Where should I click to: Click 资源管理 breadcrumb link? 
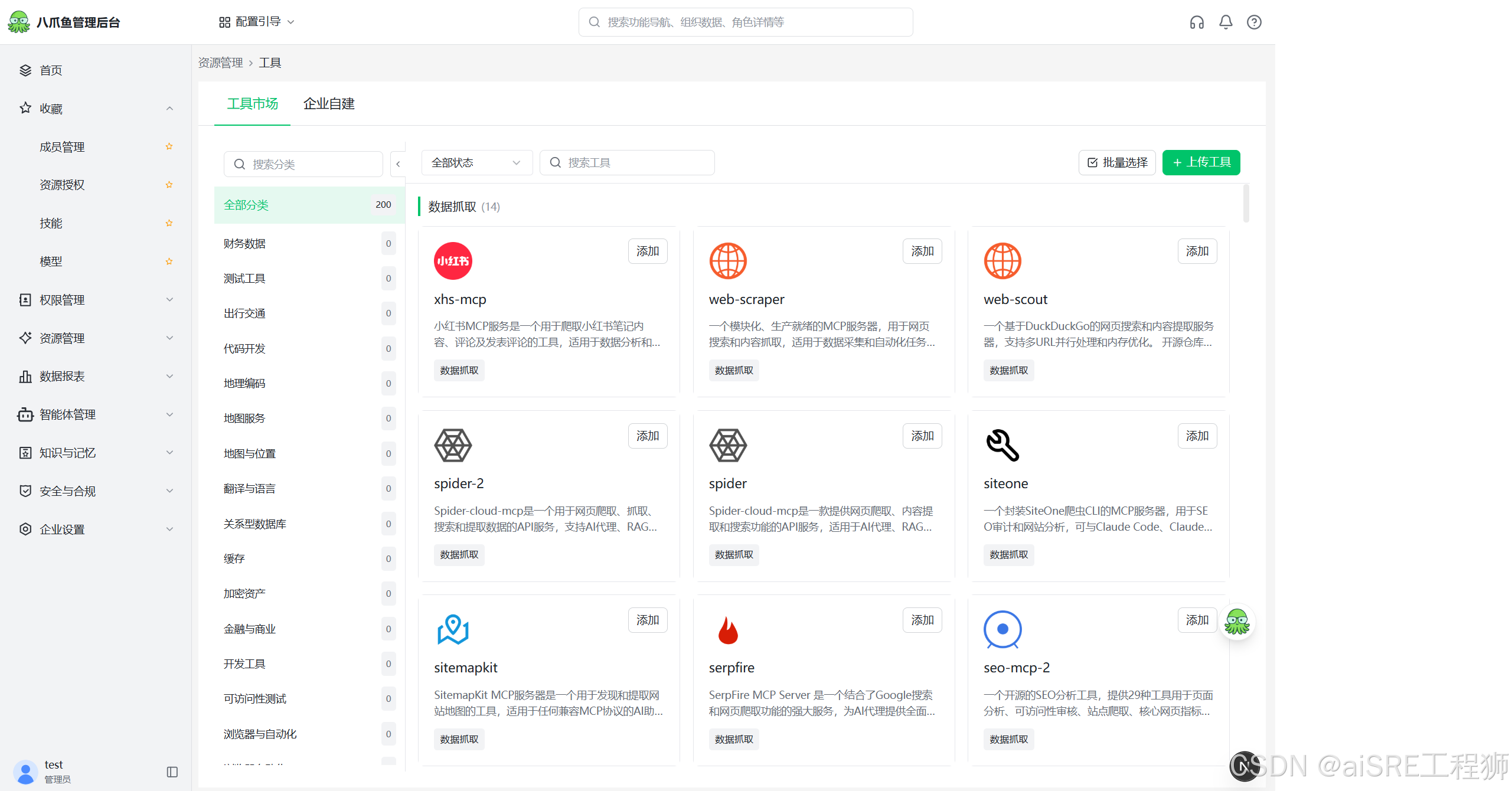(x=220, y=63)
